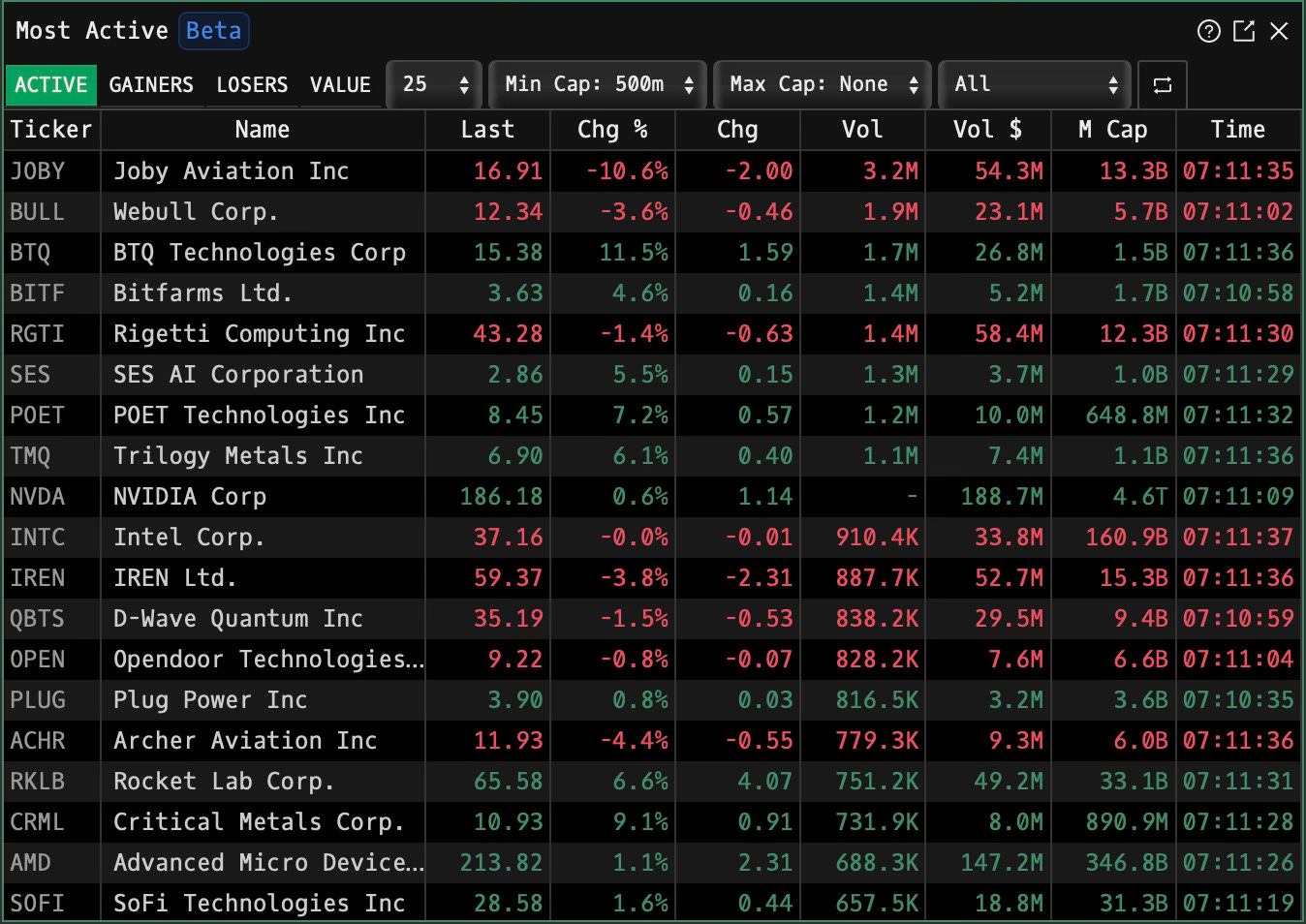Select the QBTS ticker

[37, 619]
